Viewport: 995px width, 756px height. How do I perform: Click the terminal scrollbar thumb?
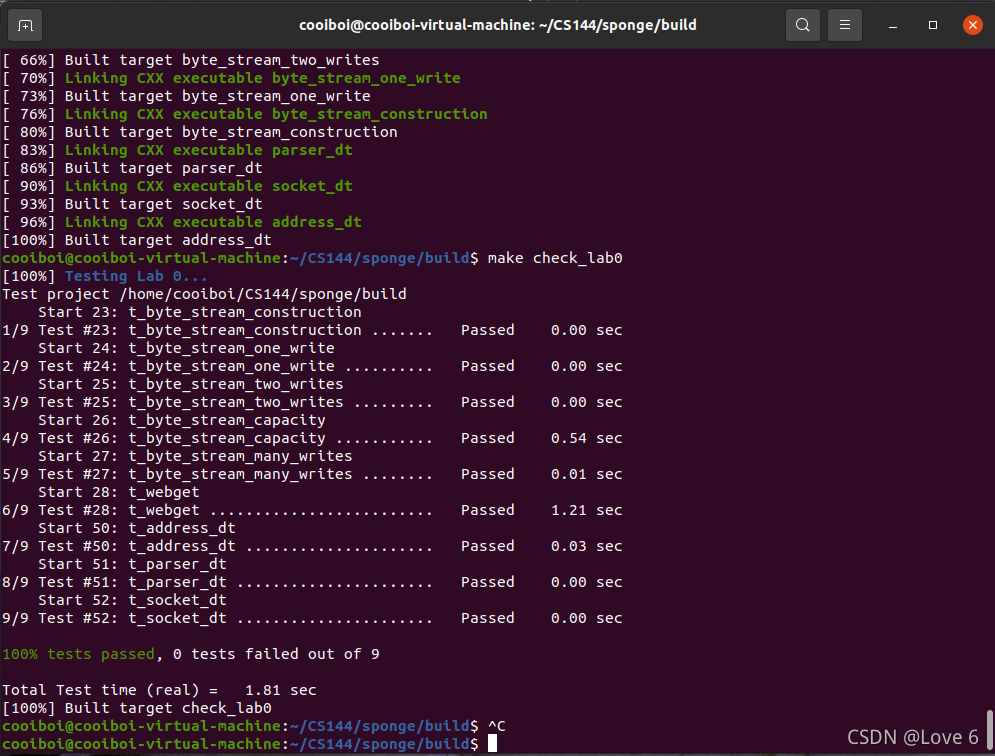pos(989,730)
